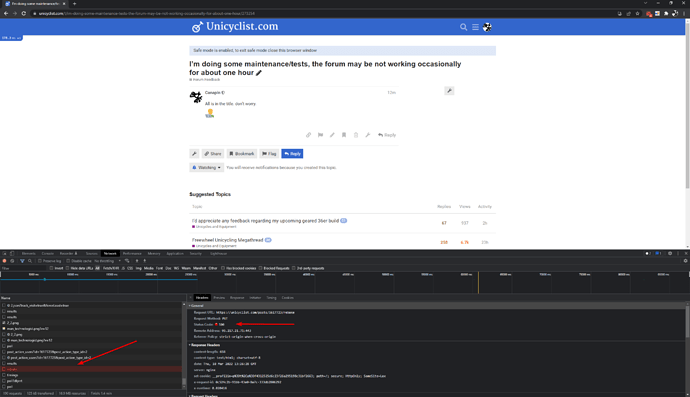The height and width of the screenshot is (397, 690).
Task: Open the Freewheel Unicycling Megathread link
Action: [228, 240]
